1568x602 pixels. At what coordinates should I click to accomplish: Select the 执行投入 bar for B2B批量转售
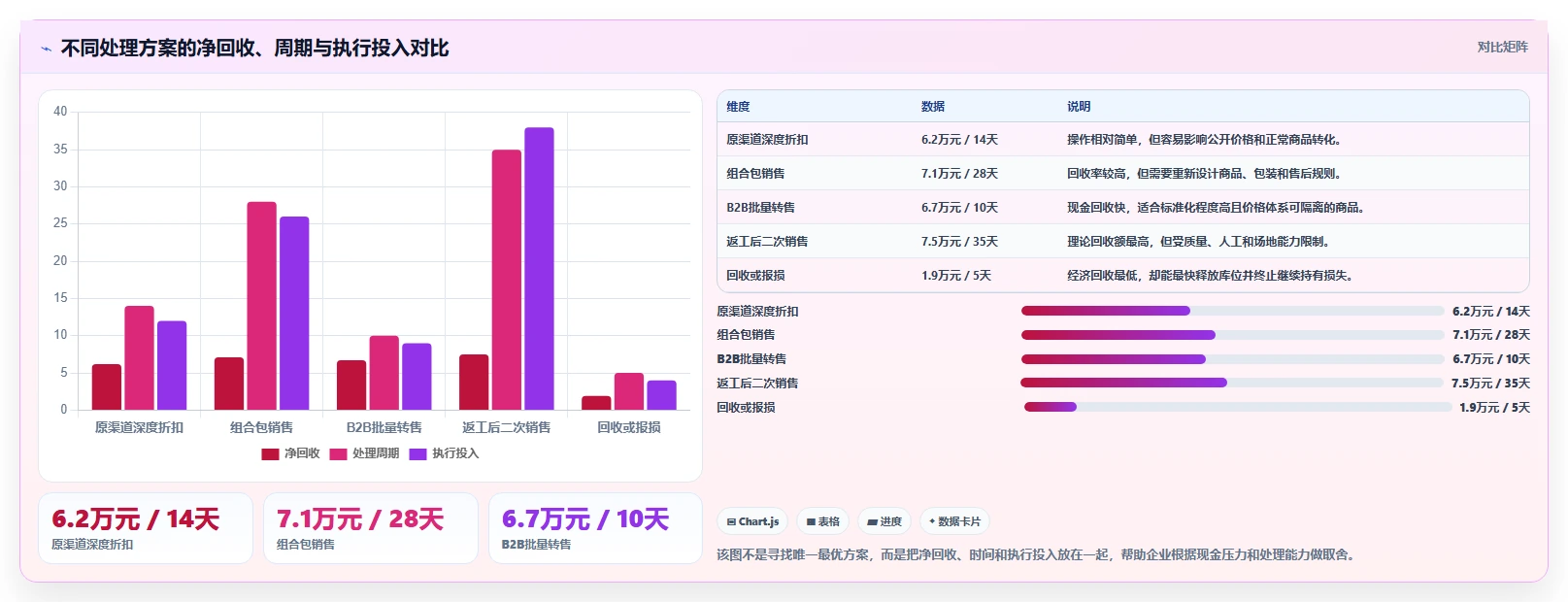417,377
